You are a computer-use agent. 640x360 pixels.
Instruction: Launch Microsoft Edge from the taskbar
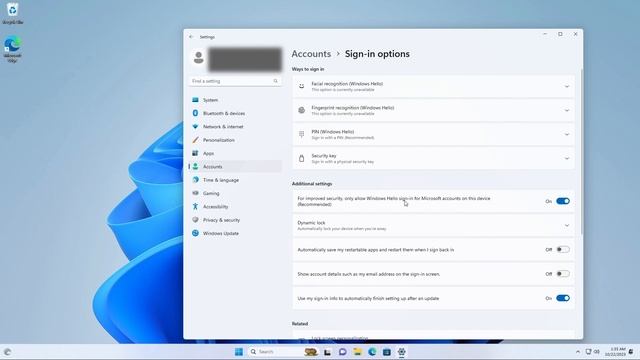(372, 352)
